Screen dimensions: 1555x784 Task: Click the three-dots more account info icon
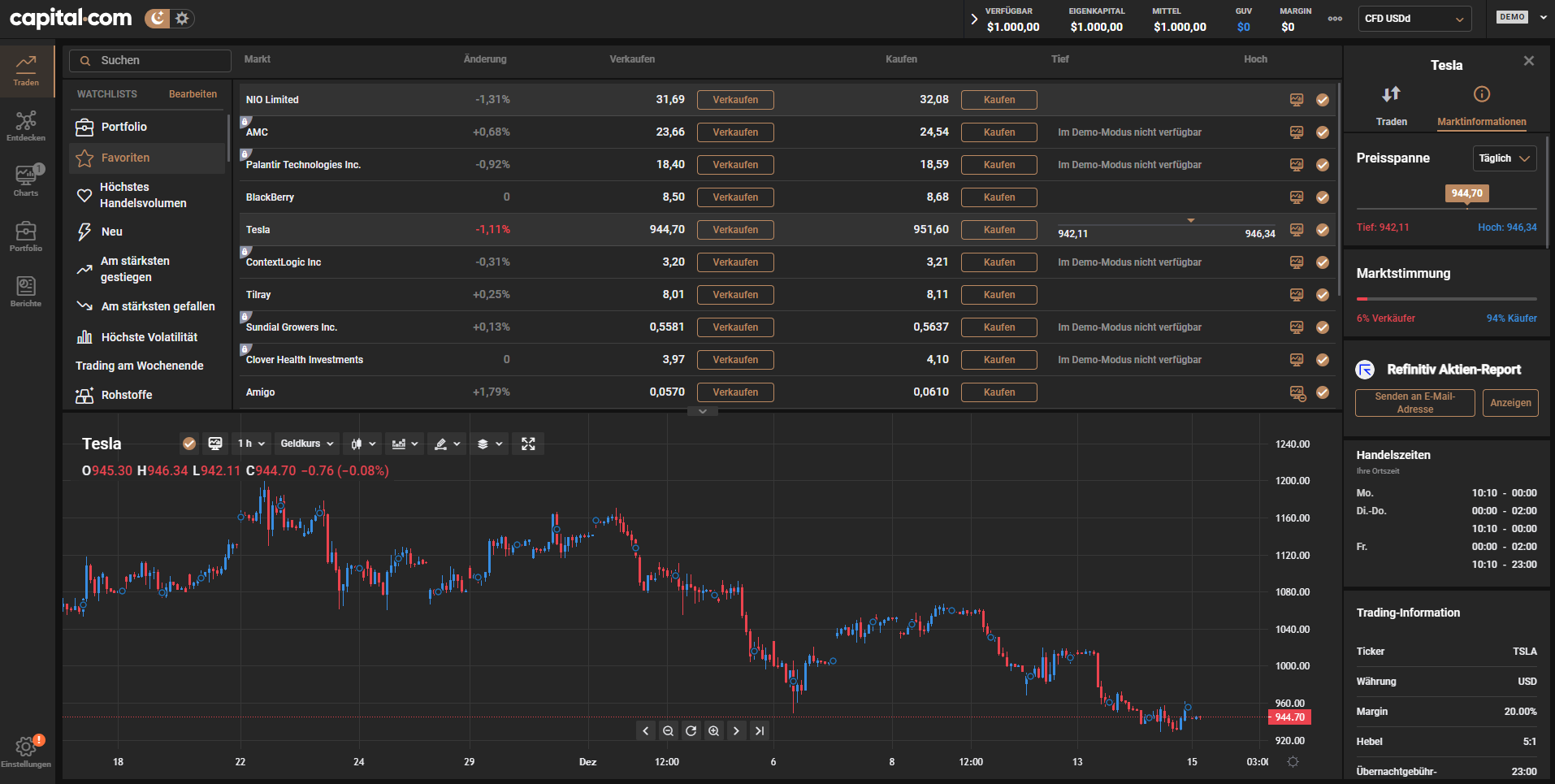1335,19
